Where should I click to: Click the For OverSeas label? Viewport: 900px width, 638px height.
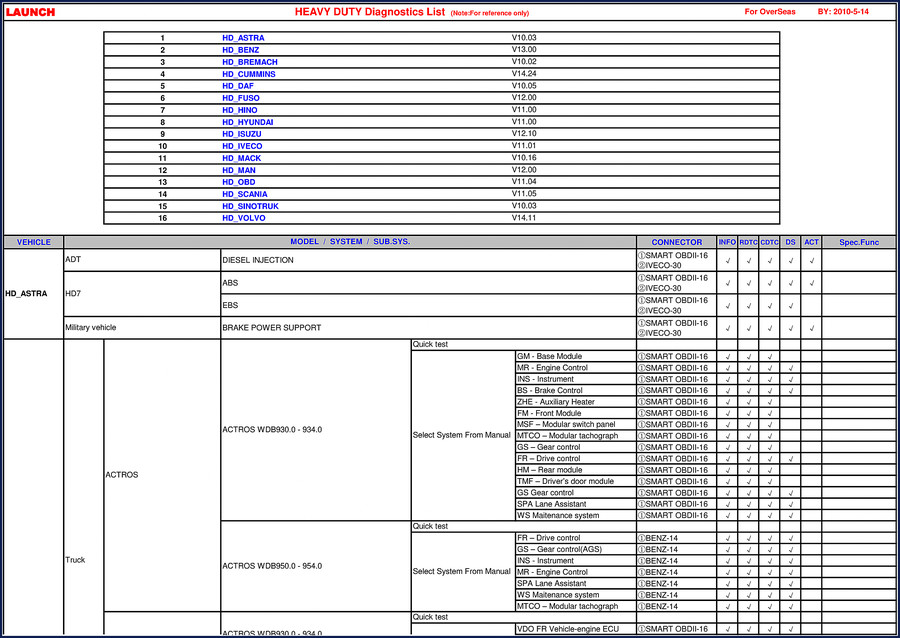click(770, 11)
